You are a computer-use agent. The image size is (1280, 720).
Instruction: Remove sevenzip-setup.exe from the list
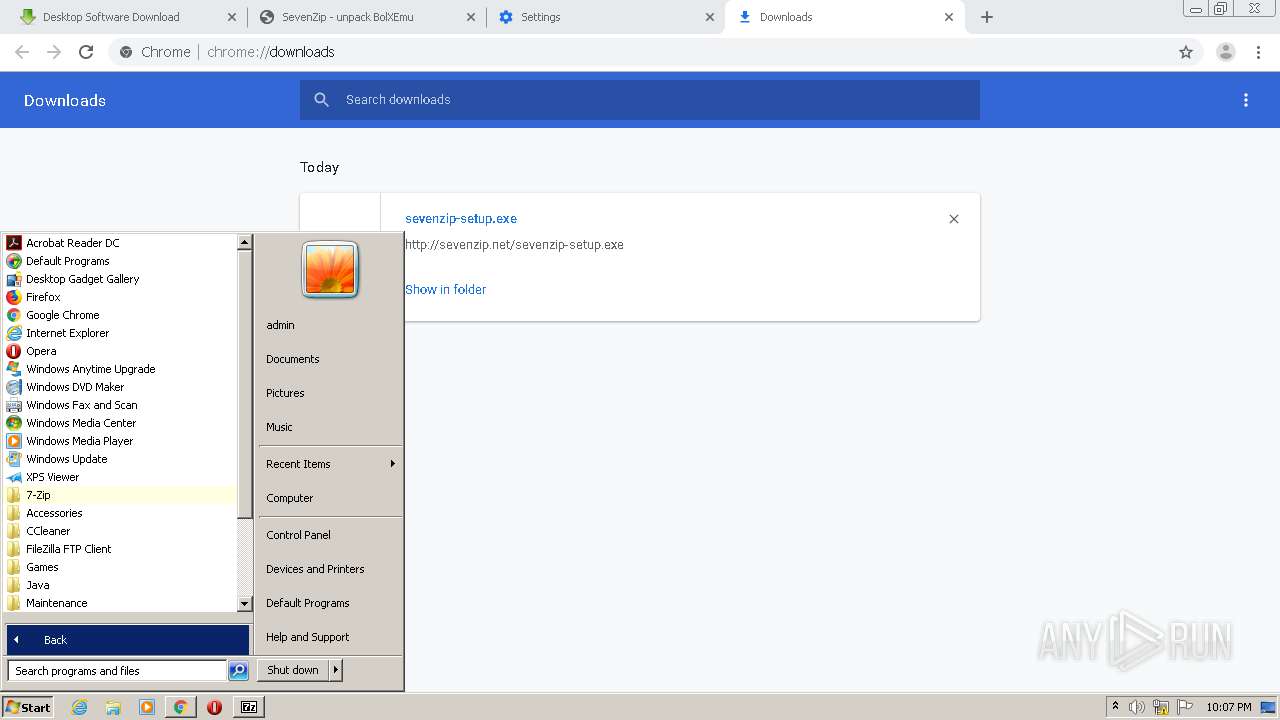[954, 219]
